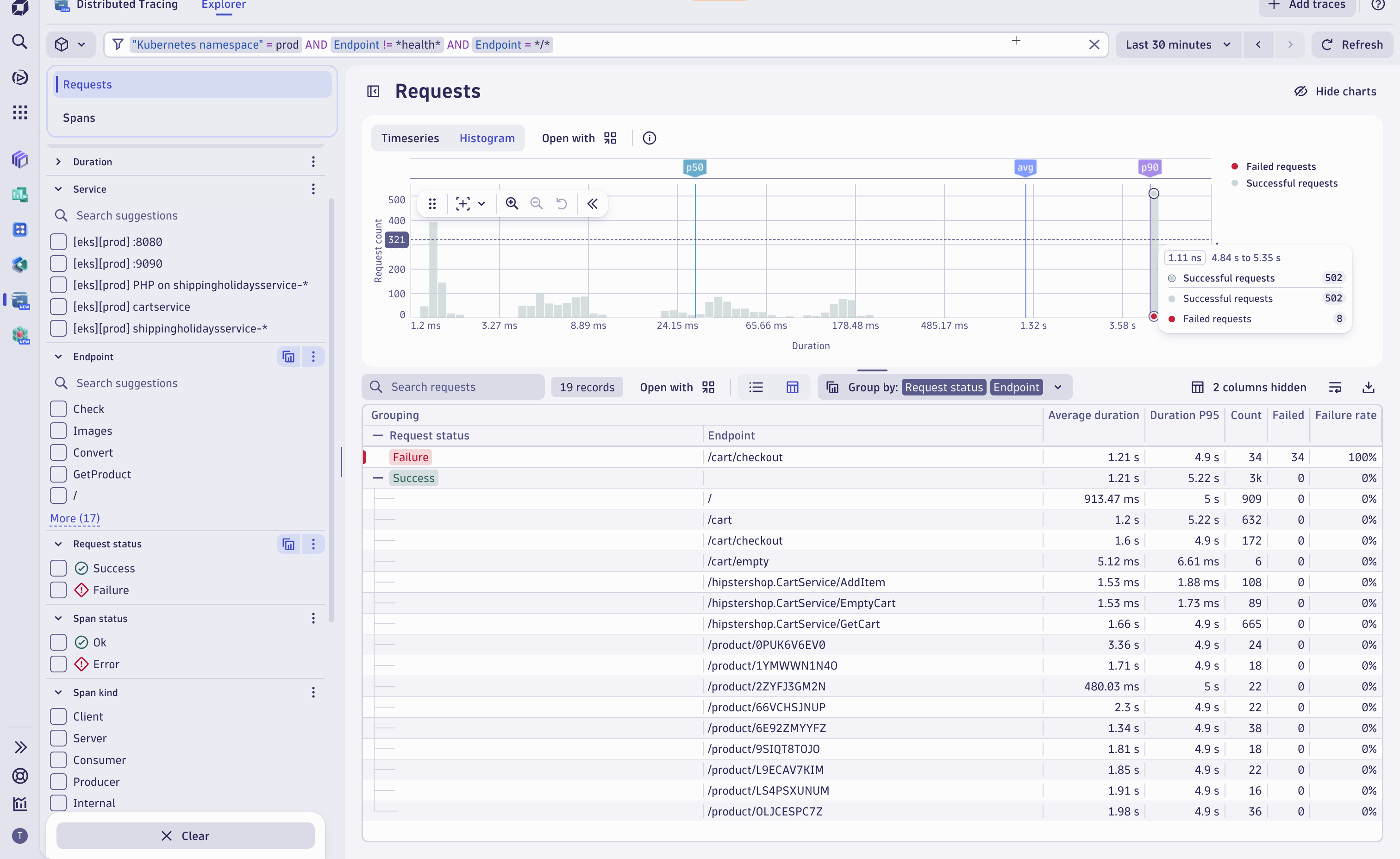Collapse the Service facet

(x=58, y=189)
